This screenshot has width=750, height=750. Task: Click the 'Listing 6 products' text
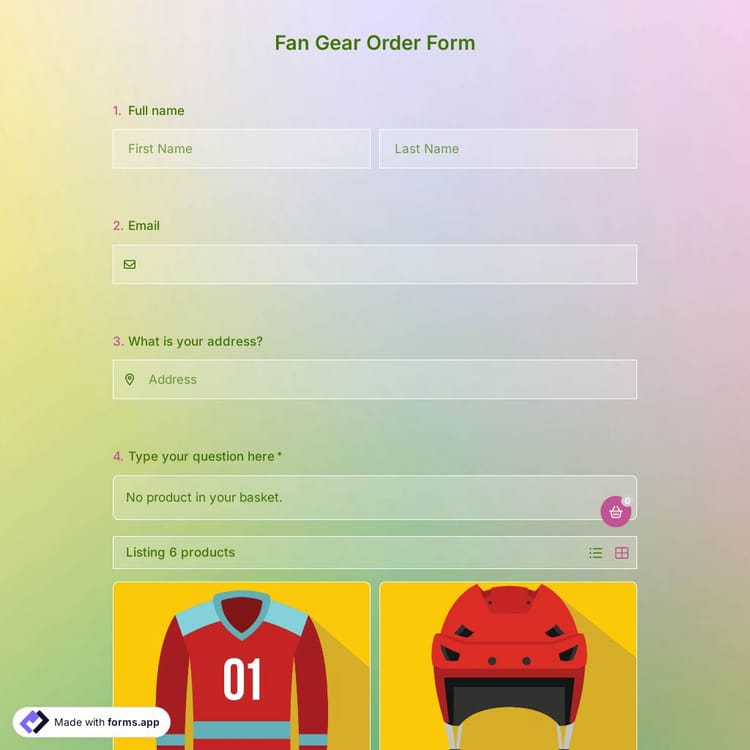coord(180,552)
